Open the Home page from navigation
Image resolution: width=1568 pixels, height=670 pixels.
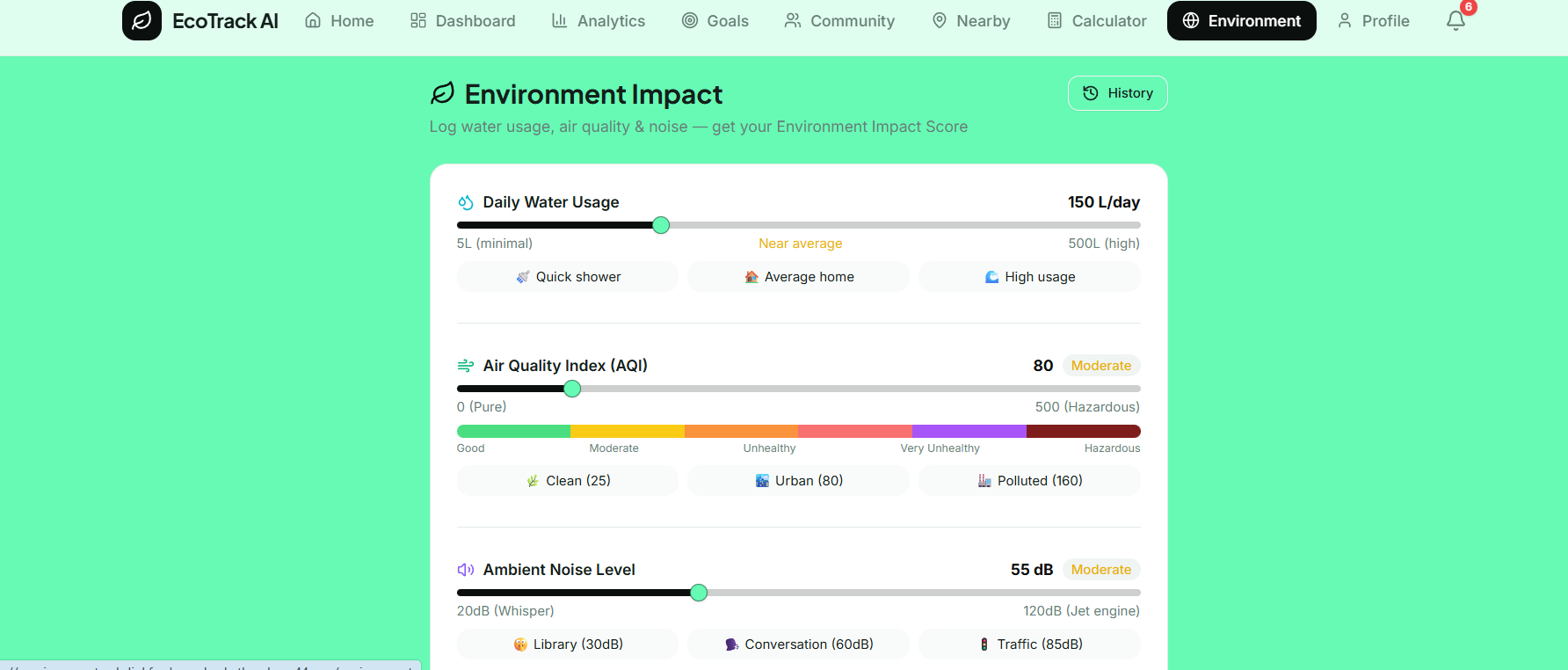click(339, 20)
